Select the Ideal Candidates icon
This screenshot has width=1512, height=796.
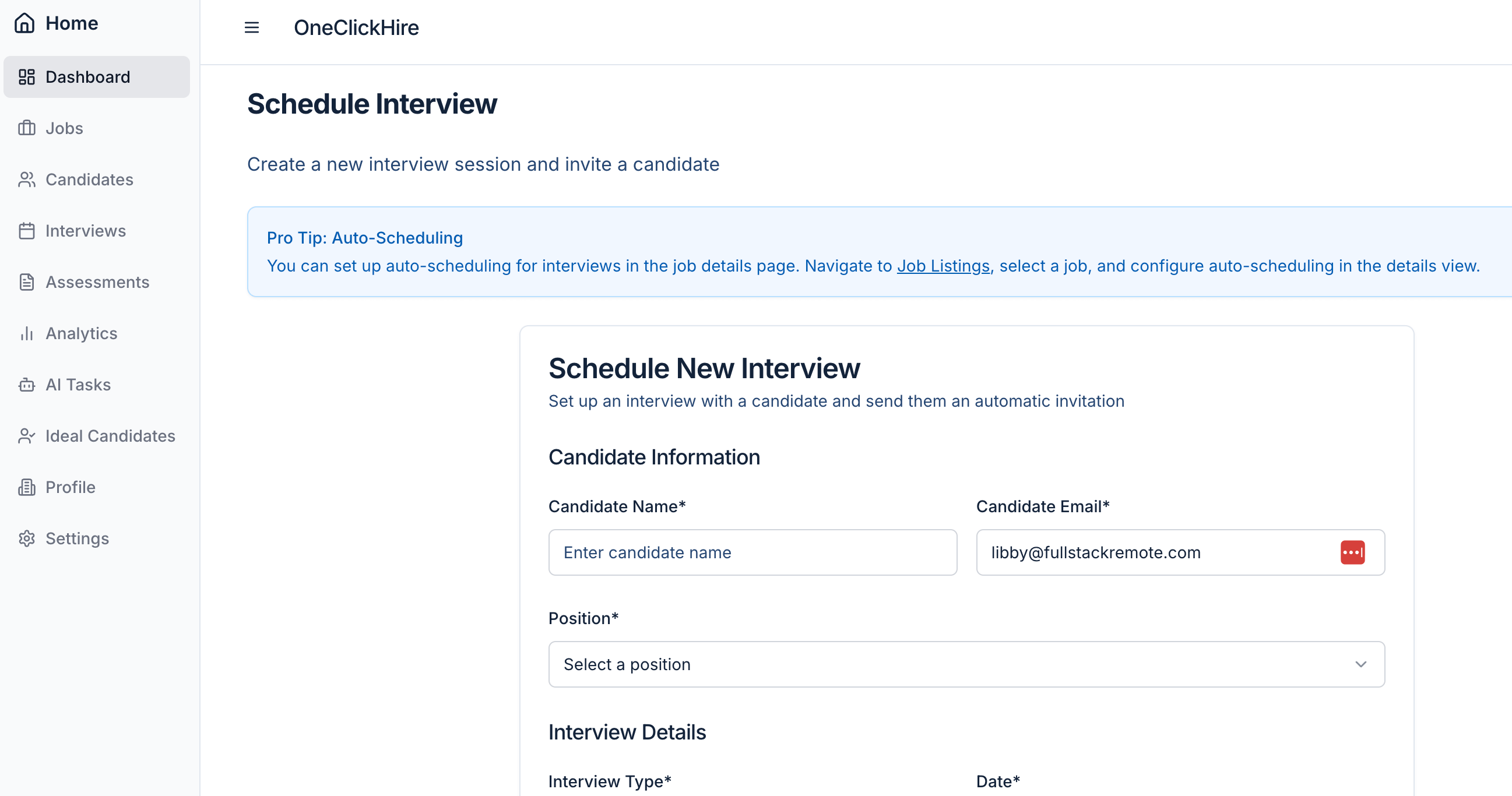pyautogui.click(x=27, y=436)
